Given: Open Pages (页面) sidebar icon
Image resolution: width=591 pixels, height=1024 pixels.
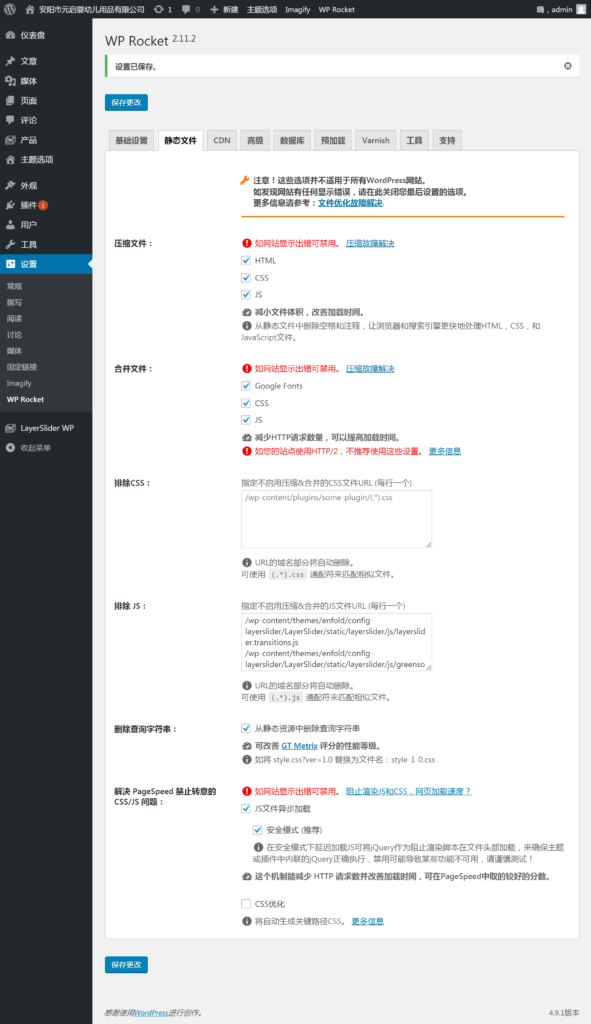Looking at the screenshot, I should tap(10, 101).
